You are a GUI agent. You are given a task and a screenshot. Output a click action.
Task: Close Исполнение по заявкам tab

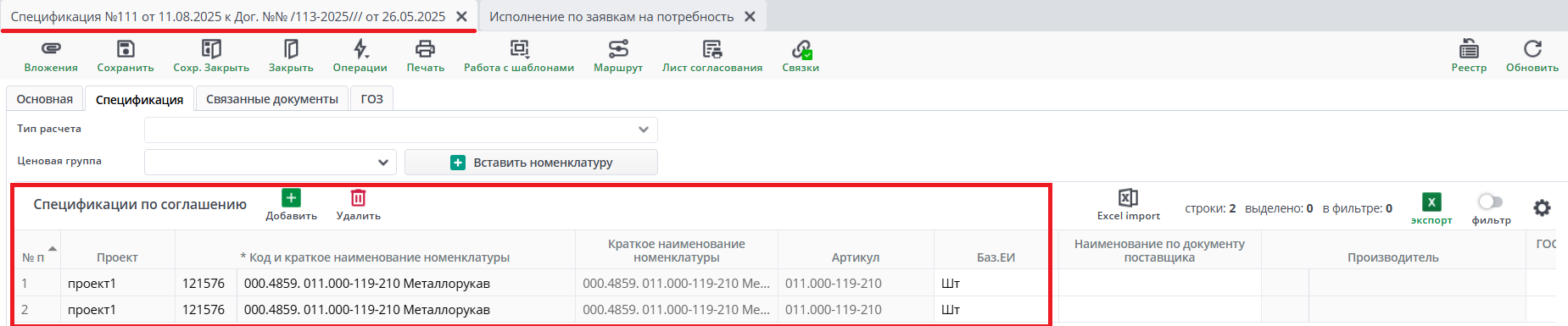click(750, 16)
